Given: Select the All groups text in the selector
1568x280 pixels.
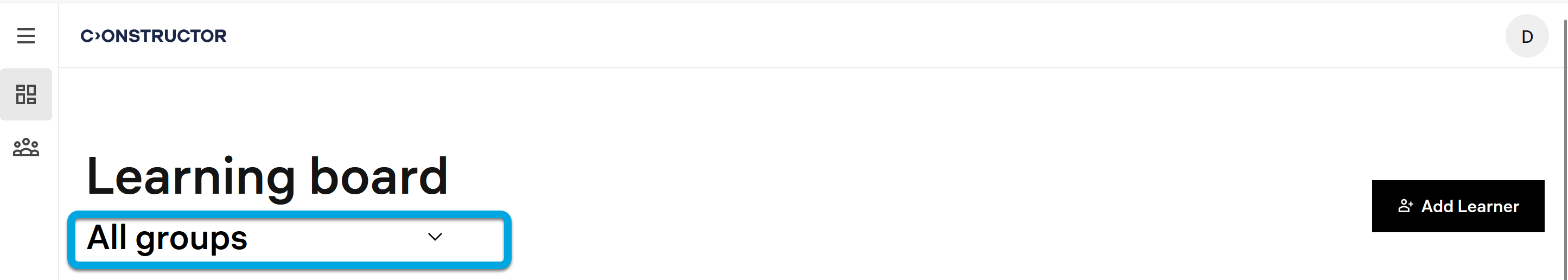Looking at the screenshot, I should [x=167, y=238].
